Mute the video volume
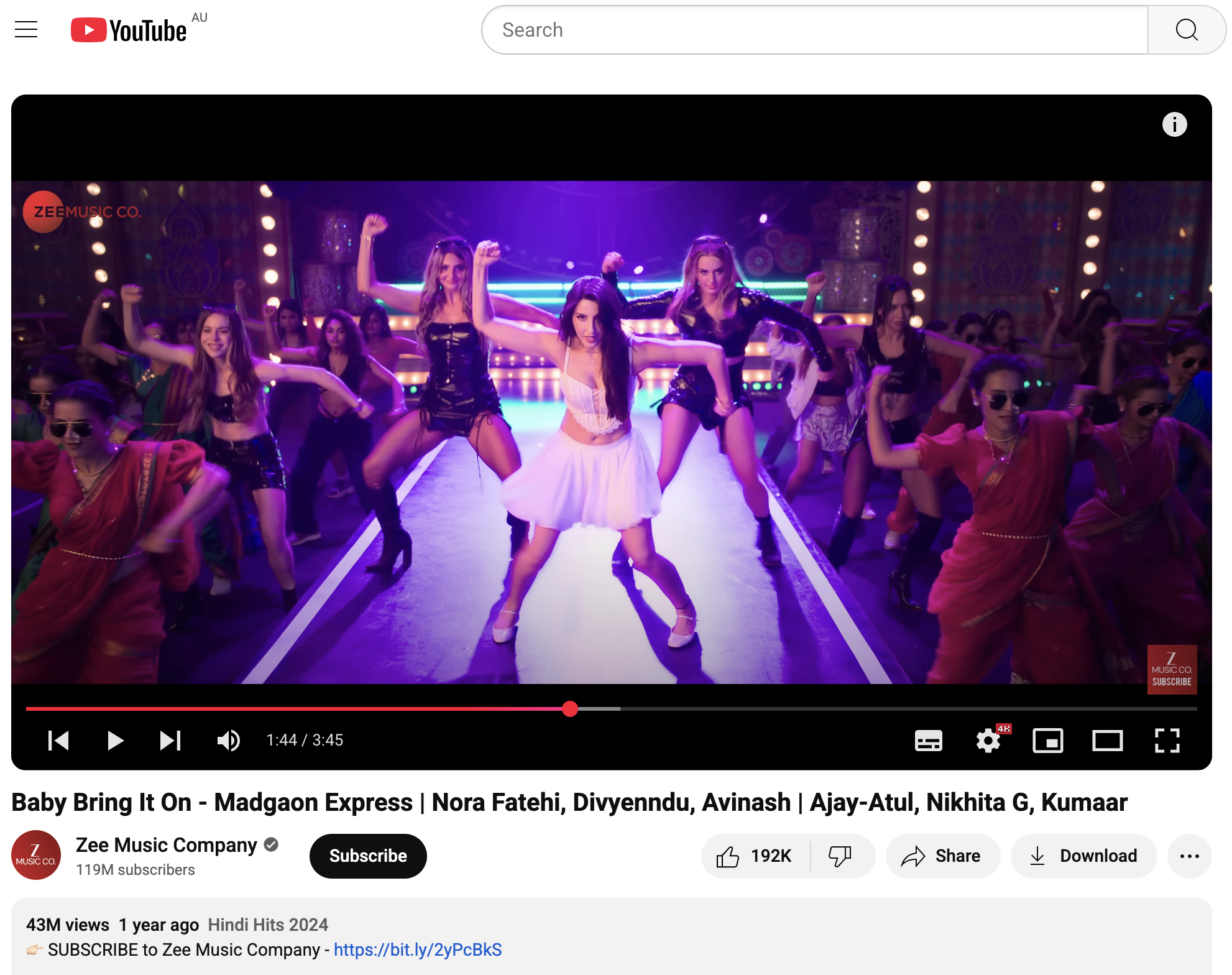This screenshot has width=1232, height=975. [228, 740]
